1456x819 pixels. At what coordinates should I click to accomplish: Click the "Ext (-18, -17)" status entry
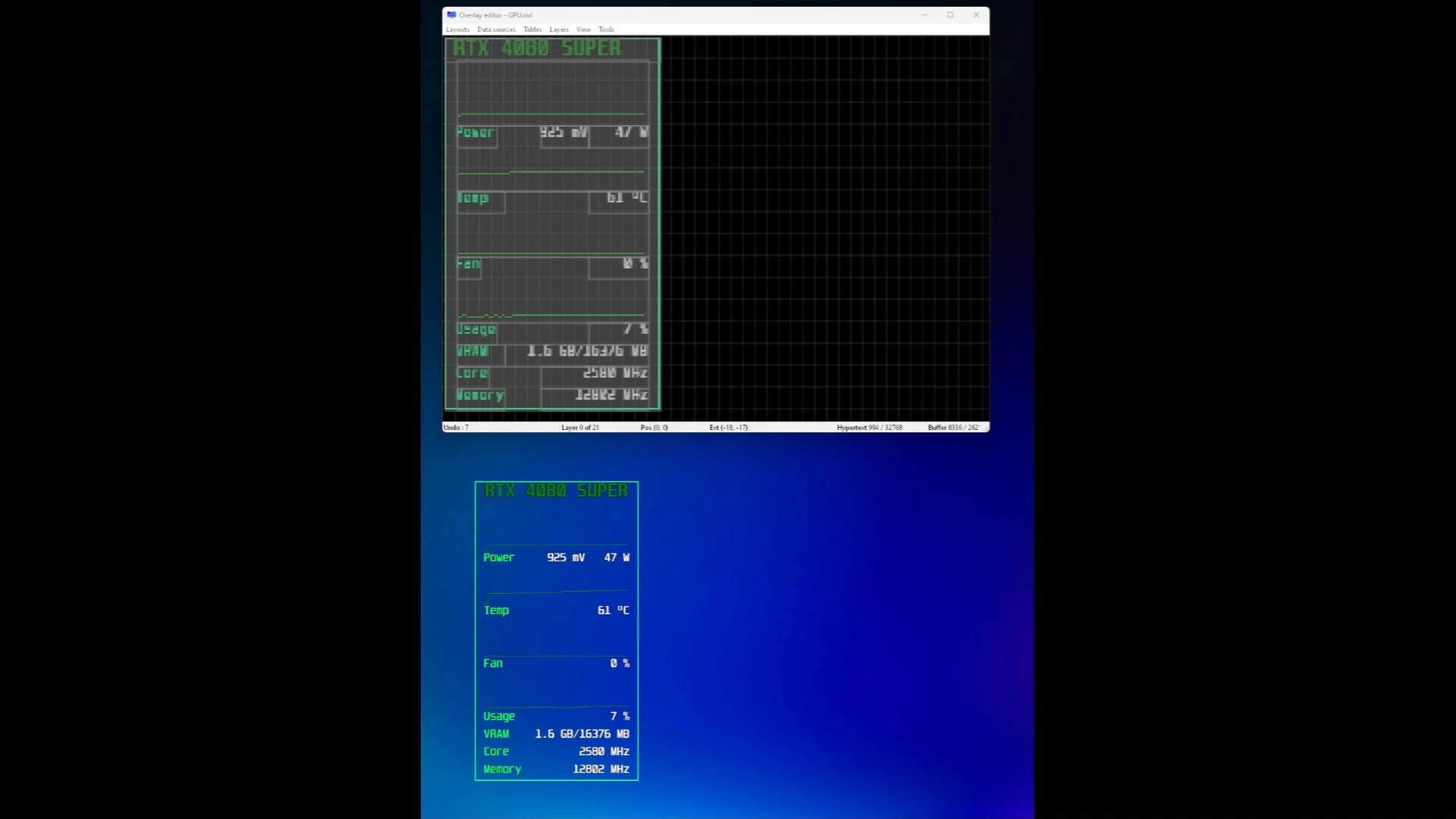[729, 428]
